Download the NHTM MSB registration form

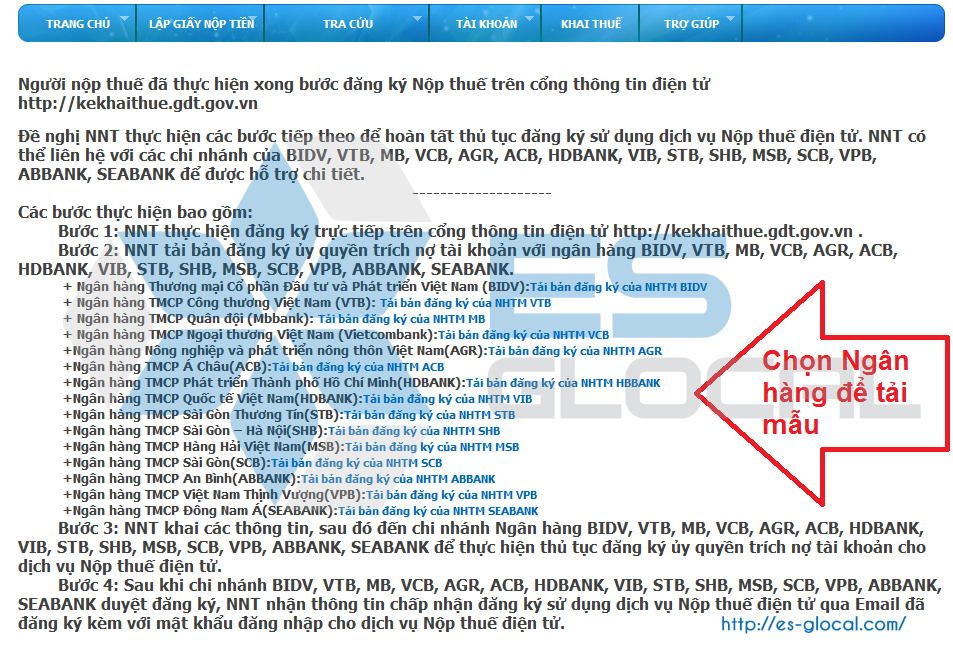tap(432, 447)
